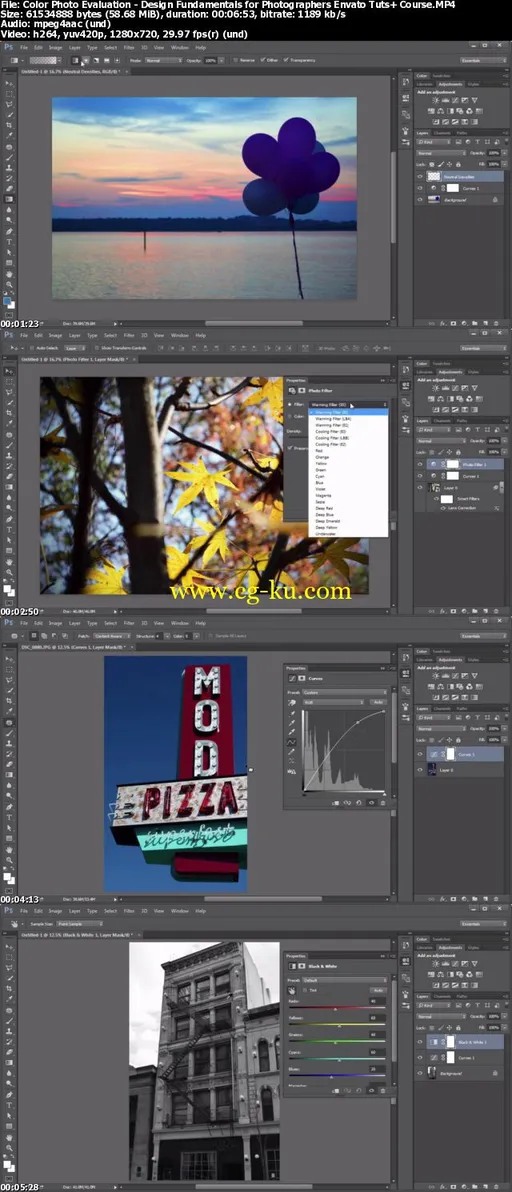Pick the Quick Selection tool in the building screenshot
The height and width of the screenshot is (1192, 512).
(9, 978)
